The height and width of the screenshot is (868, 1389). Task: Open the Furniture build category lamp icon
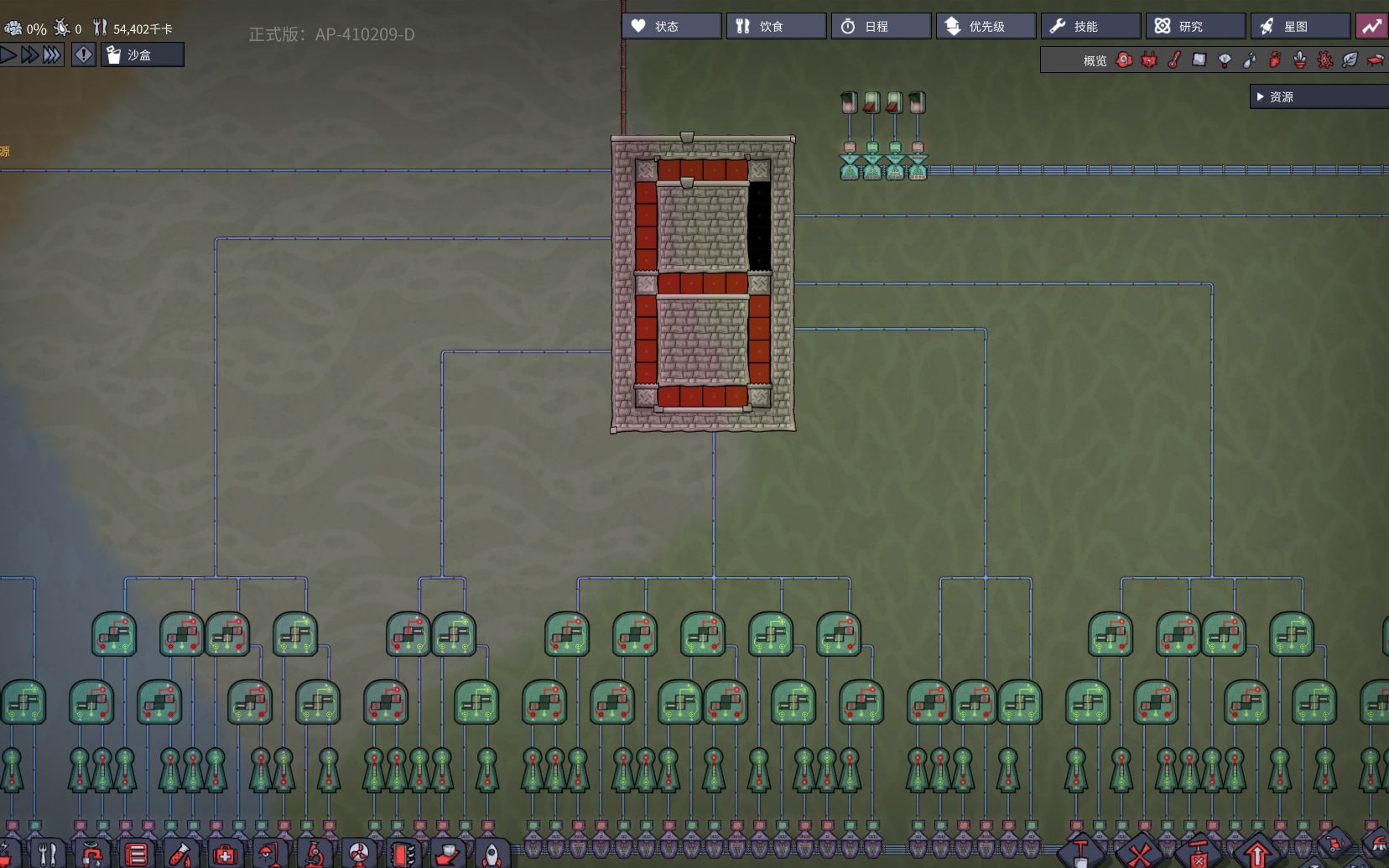tap(270, 855)
